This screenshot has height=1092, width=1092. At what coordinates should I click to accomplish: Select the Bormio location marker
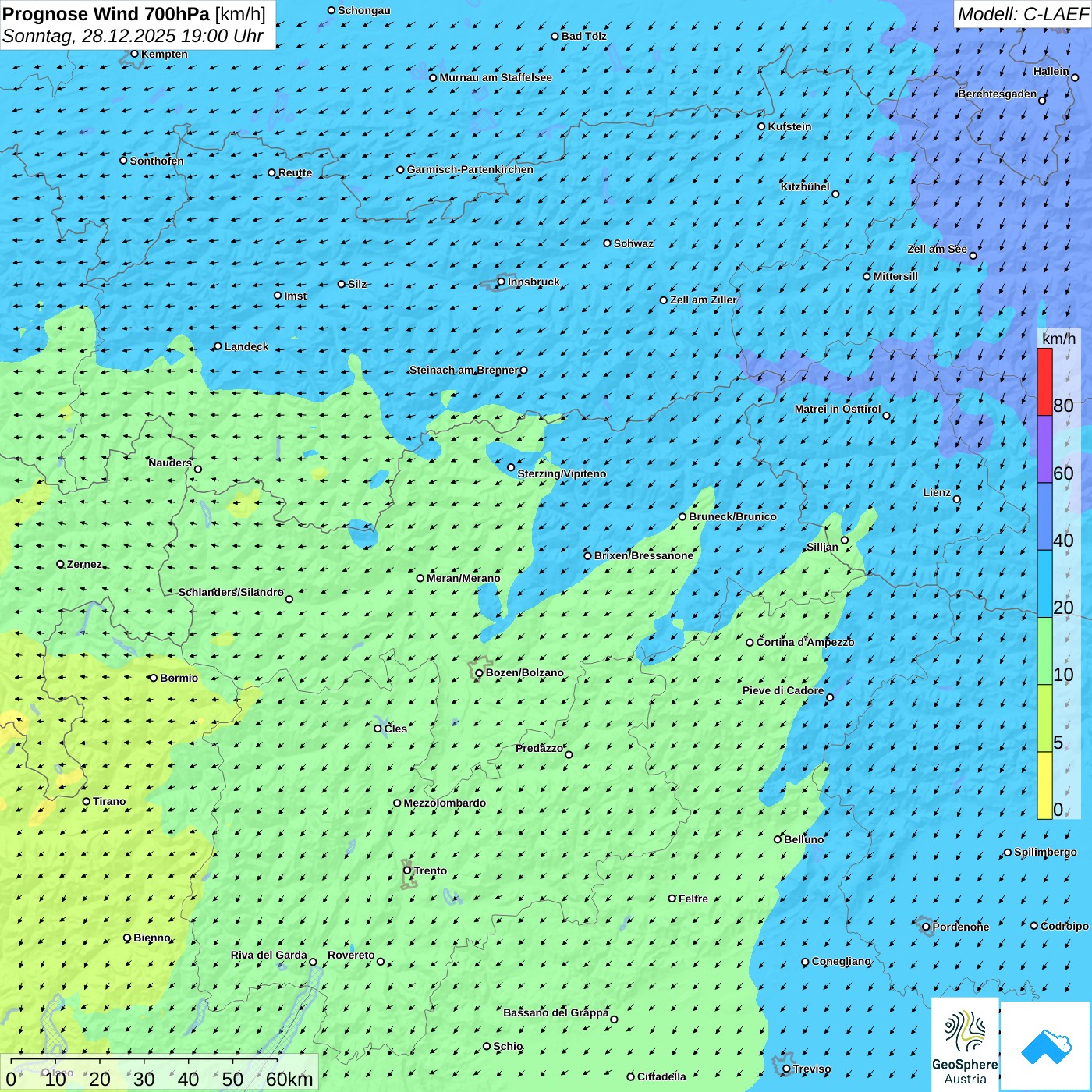point(154,678)
